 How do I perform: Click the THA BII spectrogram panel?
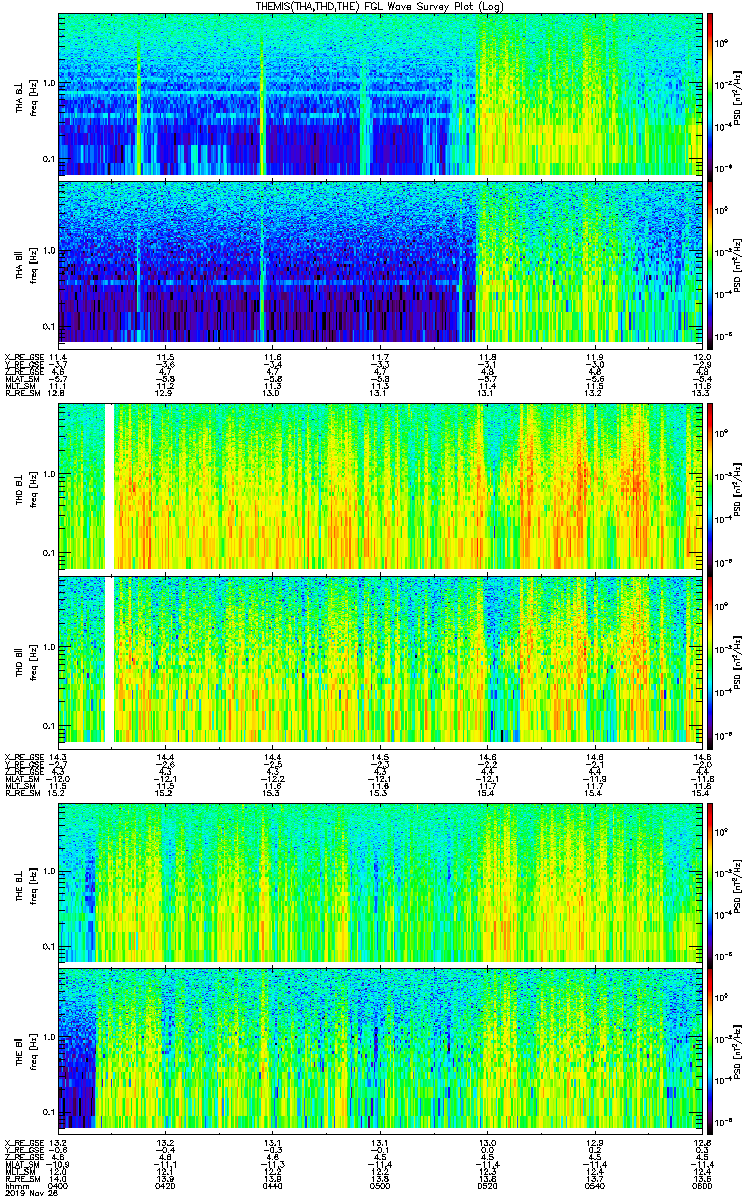coord(380,263)
